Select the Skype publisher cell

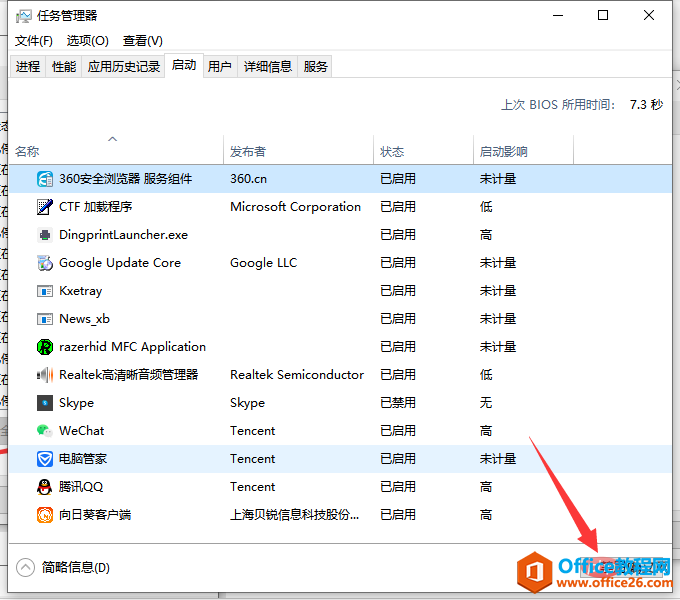pyautogui.click(x=247, y=403)
